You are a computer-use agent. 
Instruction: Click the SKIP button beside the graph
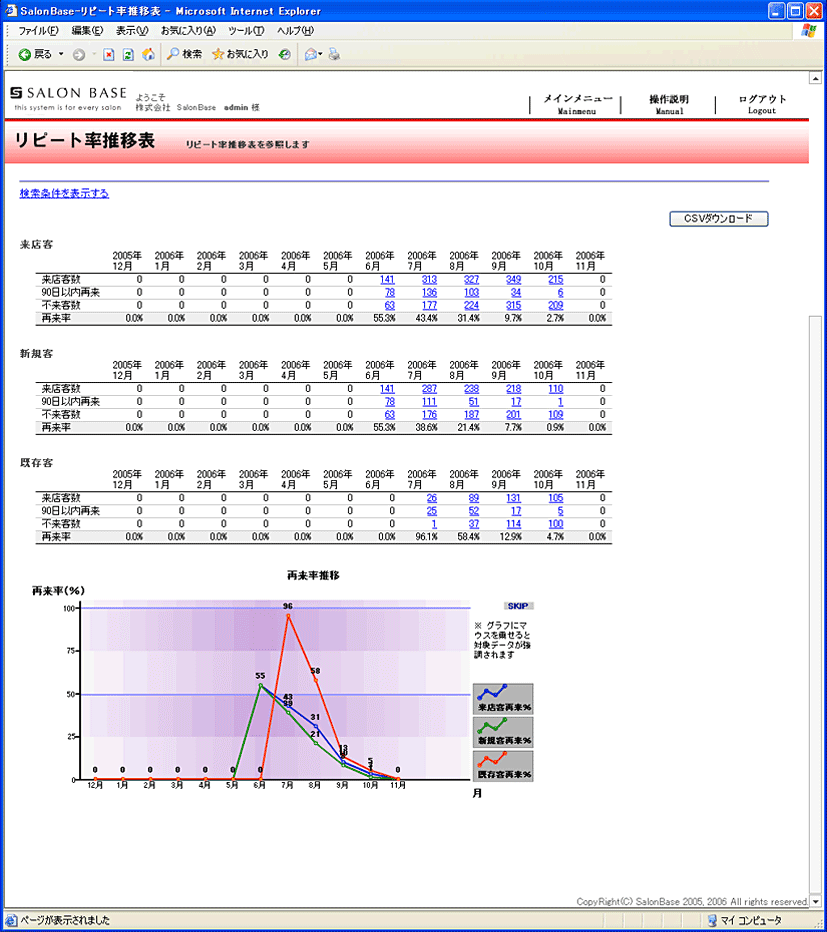(x=518, y=606)
